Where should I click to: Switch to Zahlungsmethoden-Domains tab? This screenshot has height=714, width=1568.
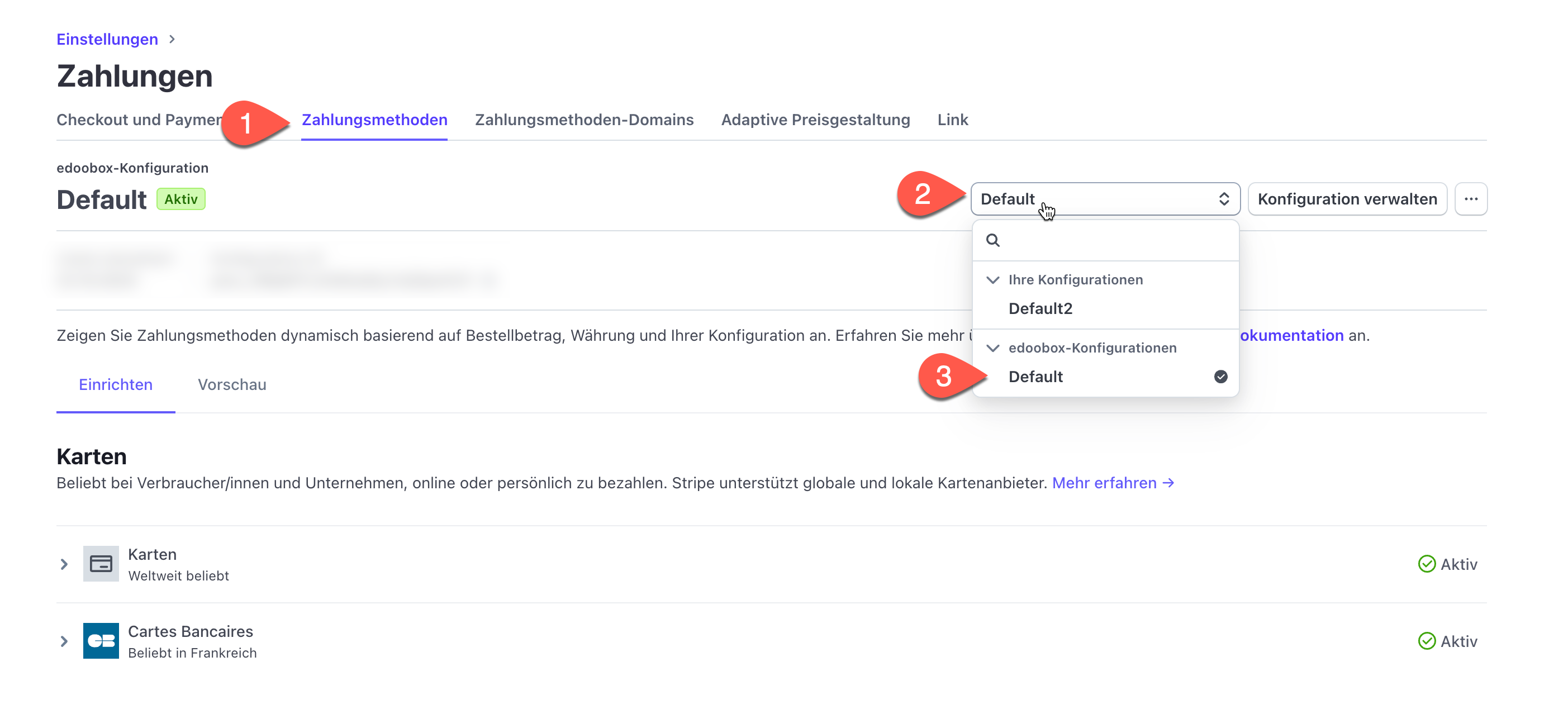[584, 120]
